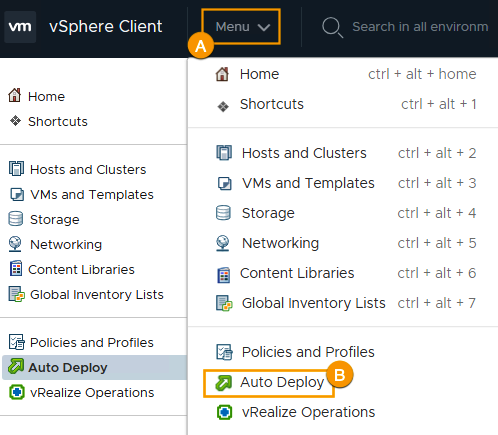Click the search magnifier icon
Viewport: 498px width, 435px height.
pyautogui.click(x=332, y=27)
